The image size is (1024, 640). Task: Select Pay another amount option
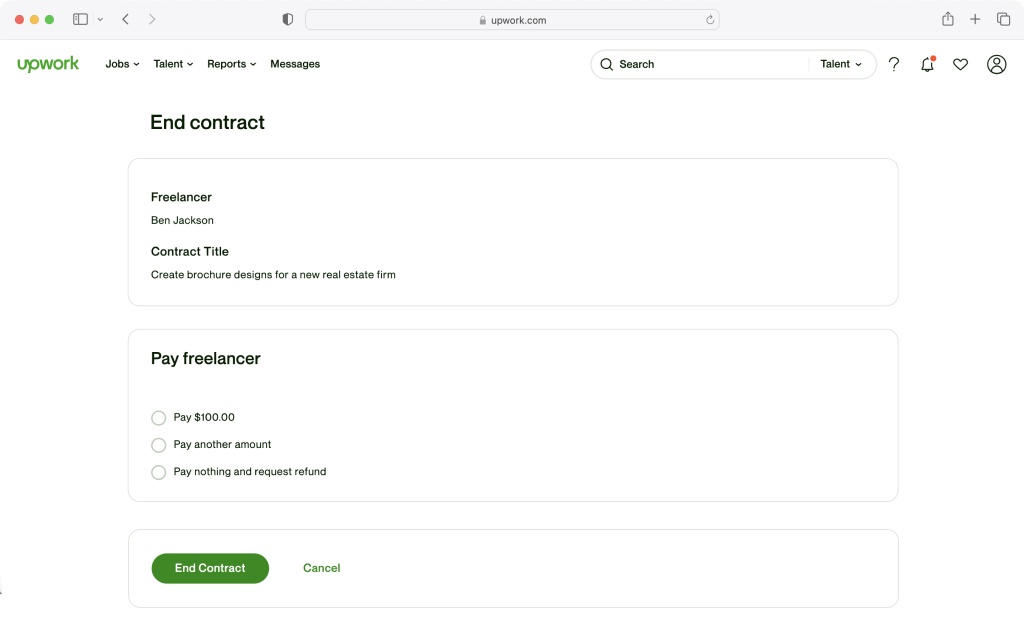[158, 445]
